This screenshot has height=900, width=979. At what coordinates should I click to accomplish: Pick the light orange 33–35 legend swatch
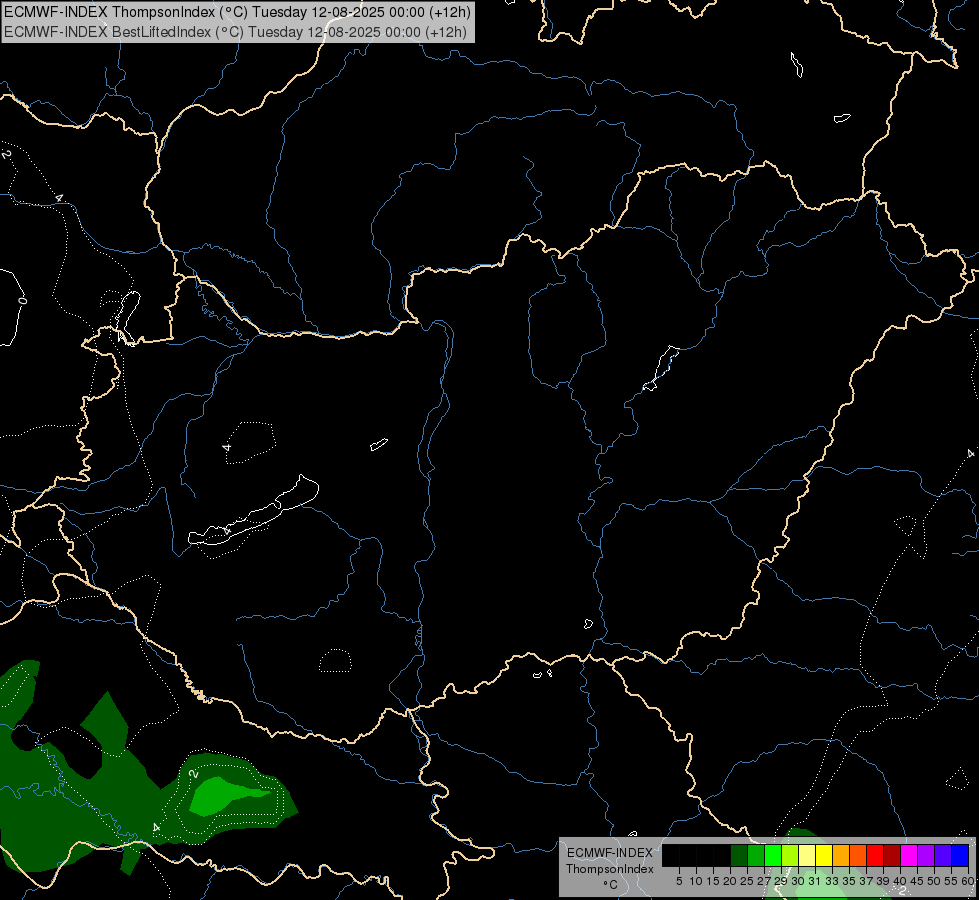click(x=842, y=855)
